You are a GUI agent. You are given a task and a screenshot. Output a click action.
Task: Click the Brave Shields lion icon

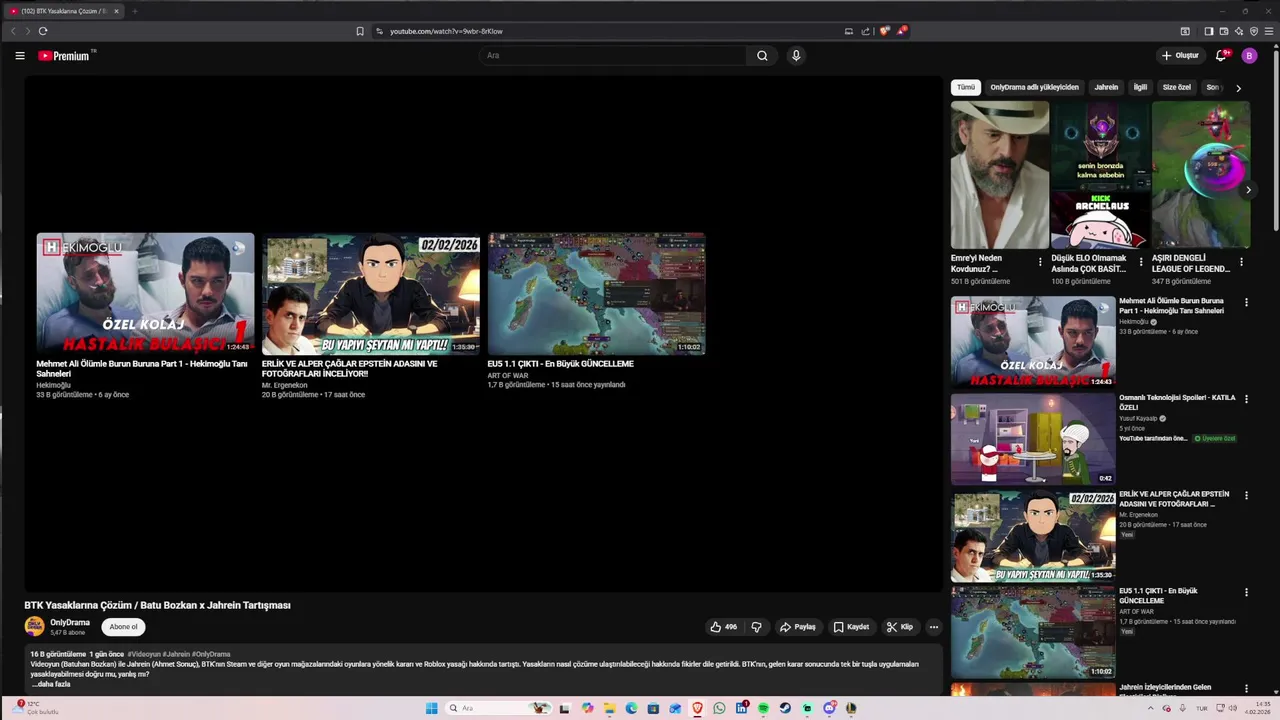tap(884, 31)
